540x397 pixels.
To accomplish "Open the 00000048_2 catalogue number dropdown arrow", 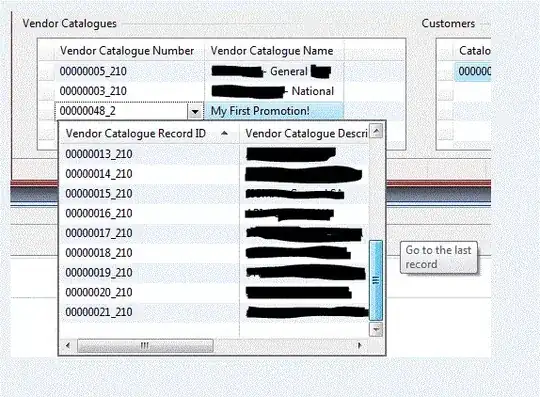I will tap(195, 111).
